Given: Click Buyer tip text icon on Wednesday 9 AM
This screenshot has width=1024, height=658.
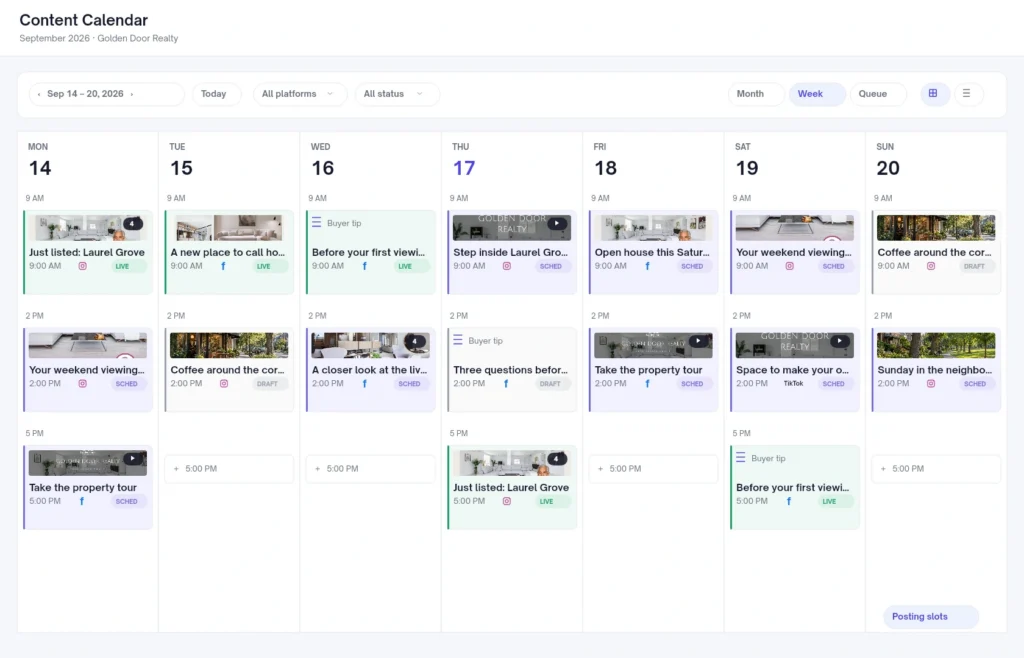Looking at the screenshot, I should 317,223.
